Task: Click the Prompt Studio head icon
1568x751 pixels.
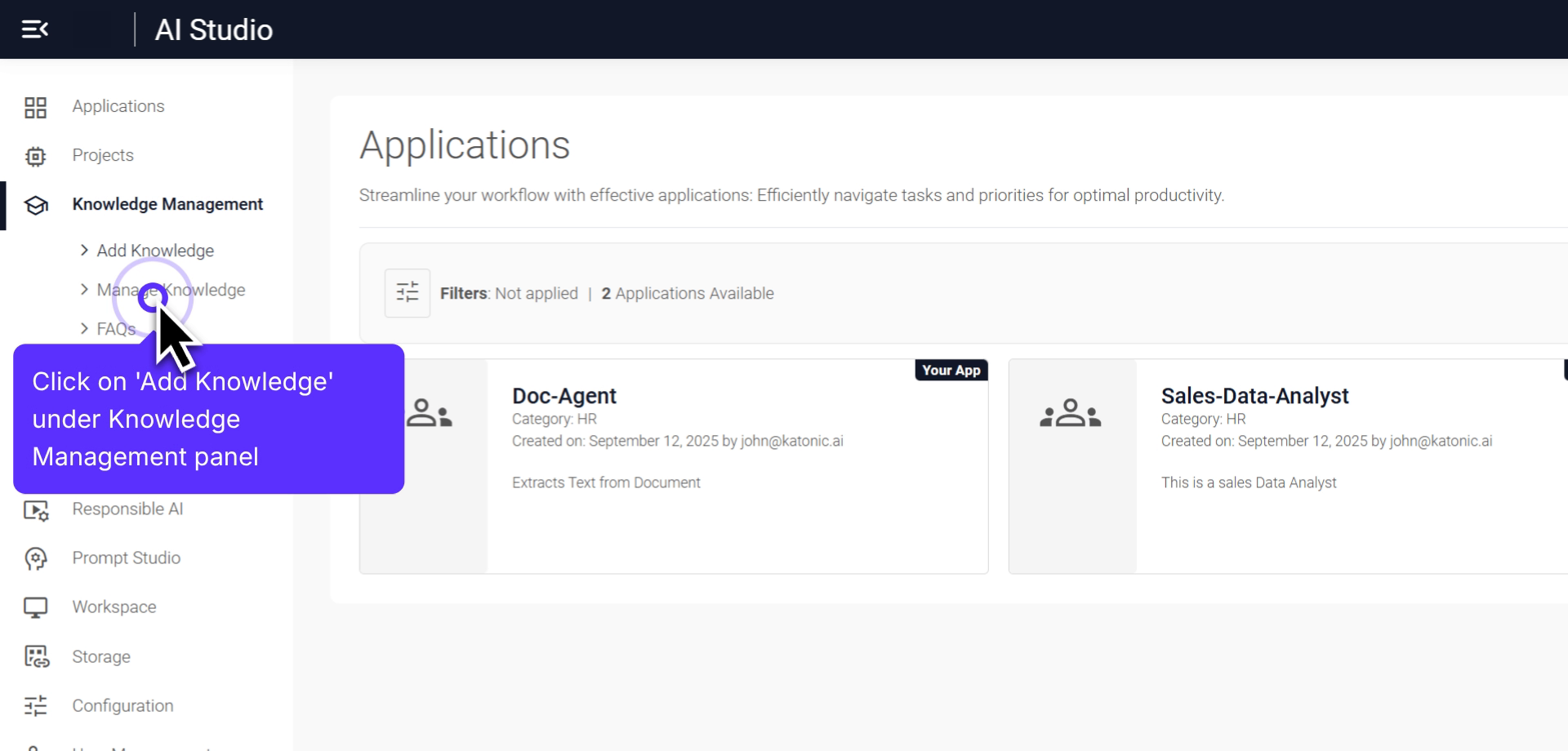Action: point(35,559)
